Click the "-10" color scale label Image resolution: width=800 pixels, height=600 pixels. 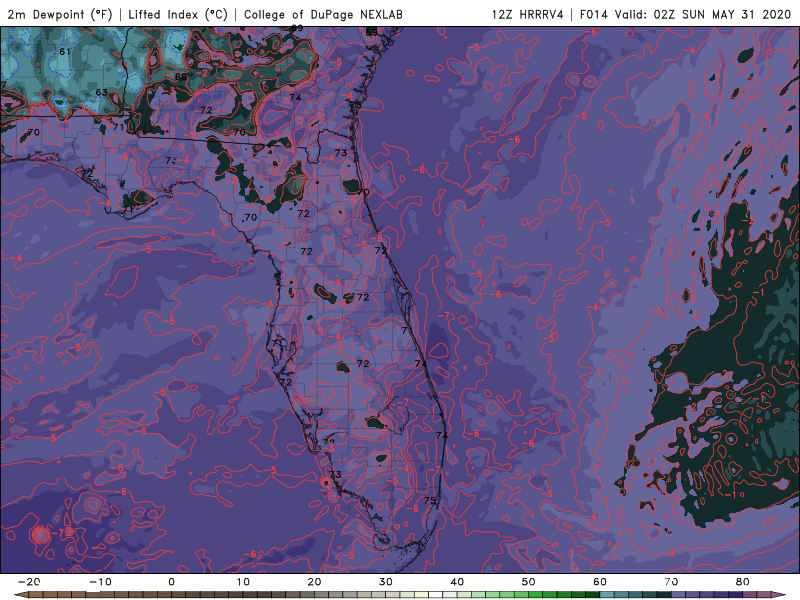[100, 582]
